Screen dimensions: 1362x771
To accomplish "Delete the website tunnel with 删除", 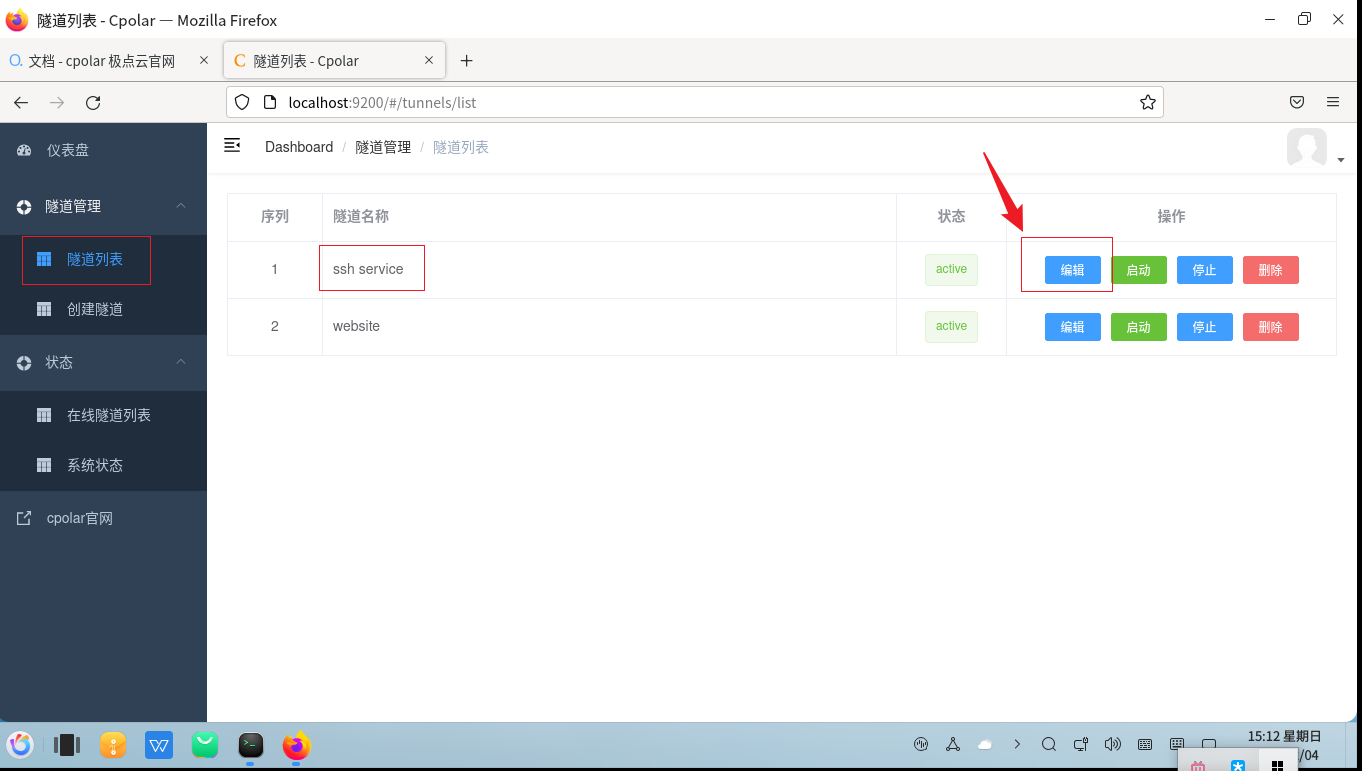I will 1270,326.
